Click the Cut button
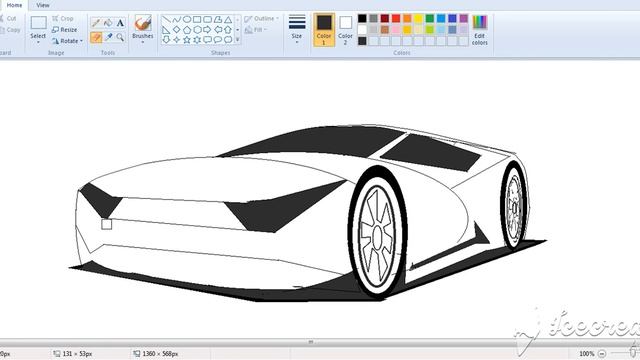This screenshot has height=360, width=640. coord(8,18)
